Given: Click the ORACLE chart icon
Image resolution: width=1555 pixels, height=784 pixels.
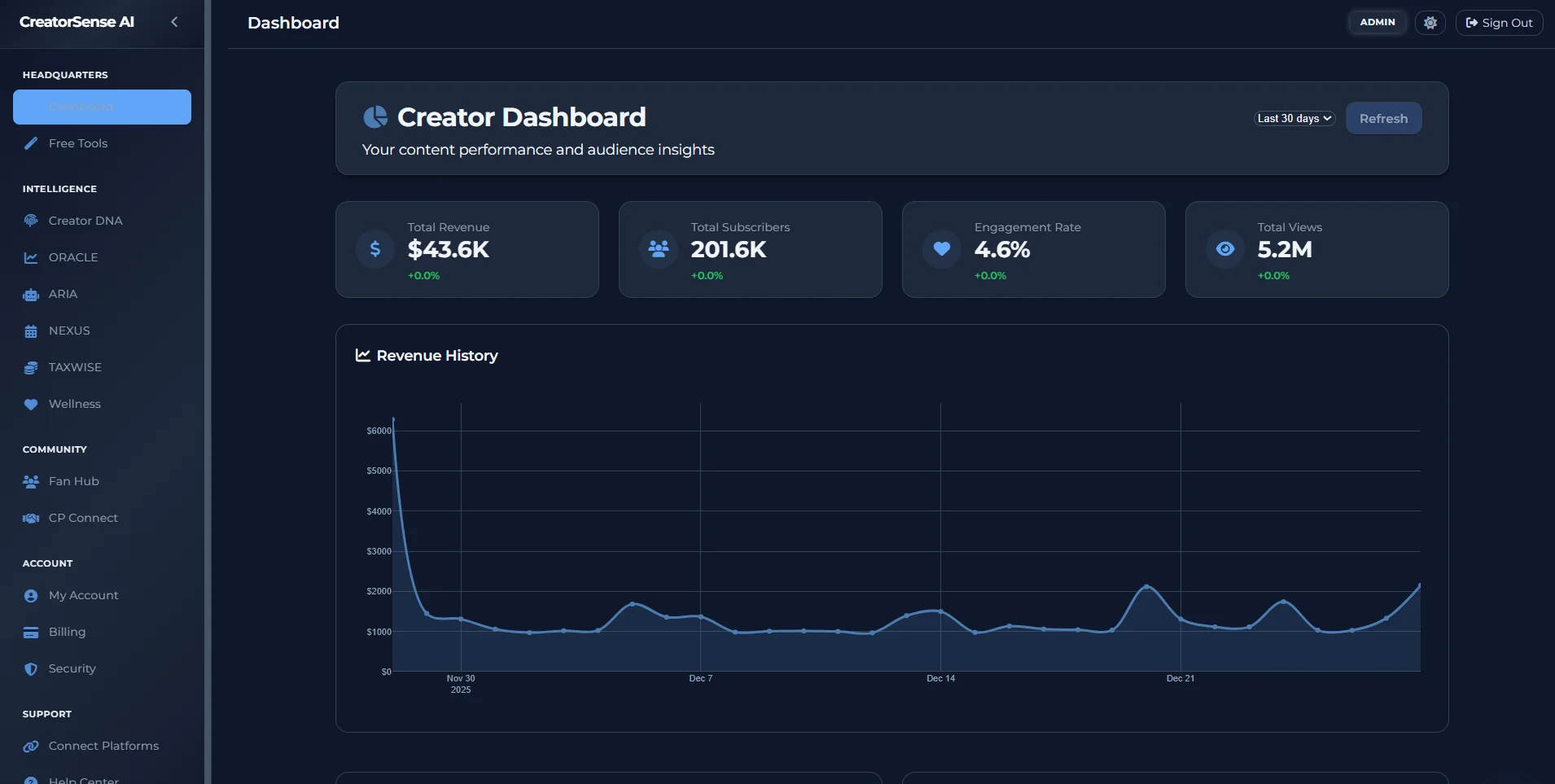Looking at the screenshot, I should (x=30, y=256).
